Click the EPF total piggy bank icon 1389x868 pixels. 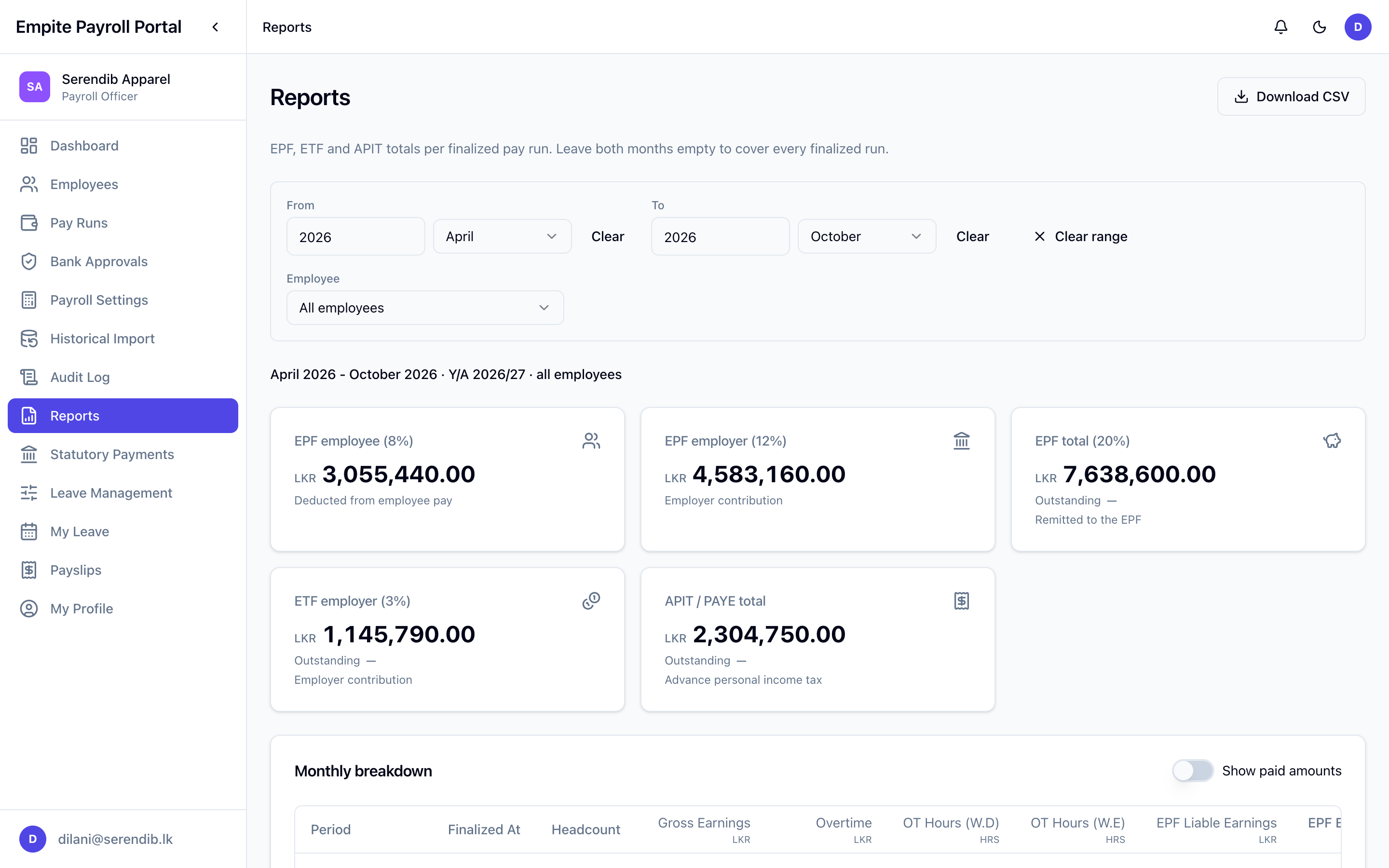pos(1332,441)
